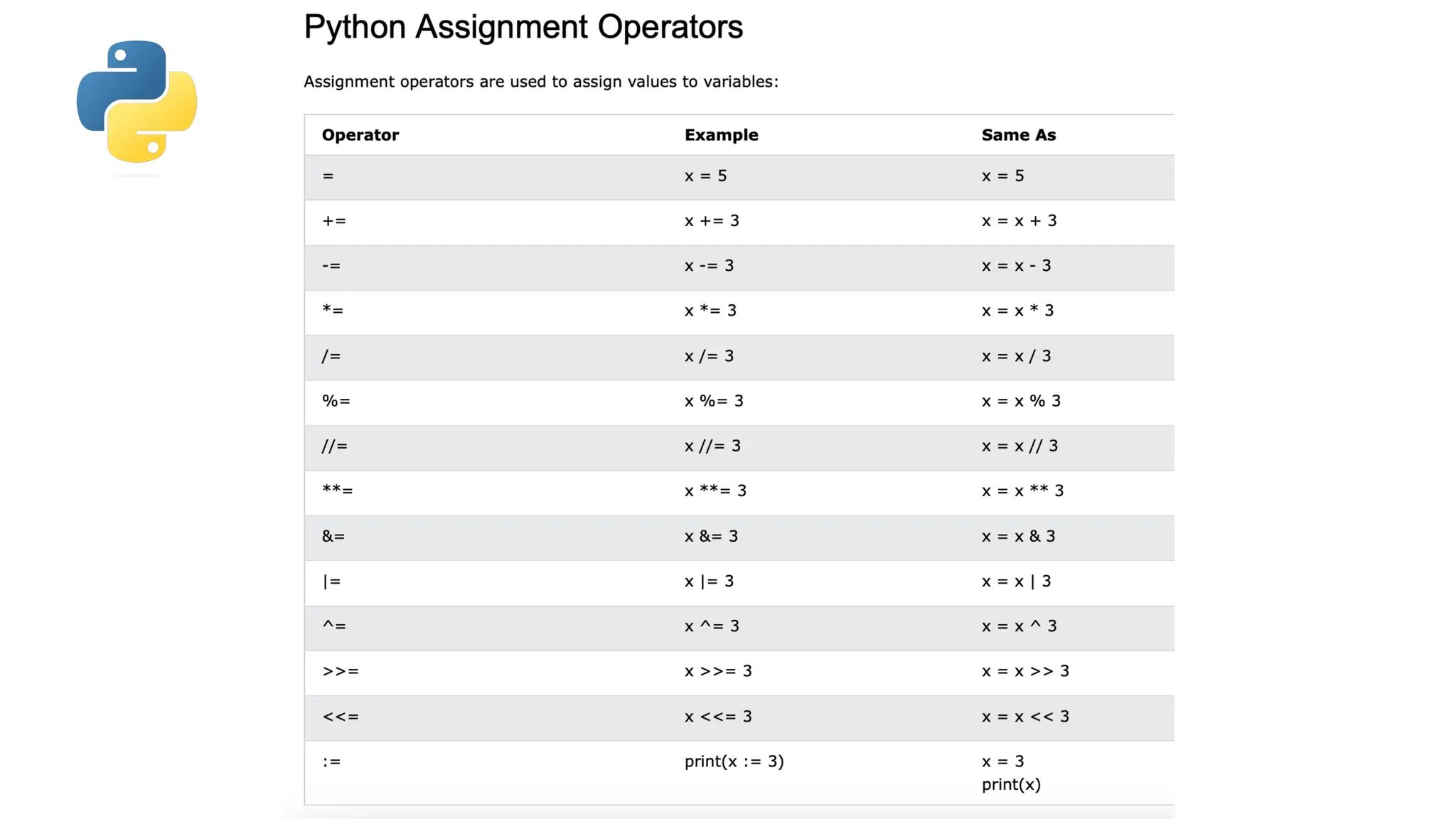Image resolution: width=1456 pixels, height=819 pixels.
Task: Click the x = x * 3 cell
Action: 1017,311
